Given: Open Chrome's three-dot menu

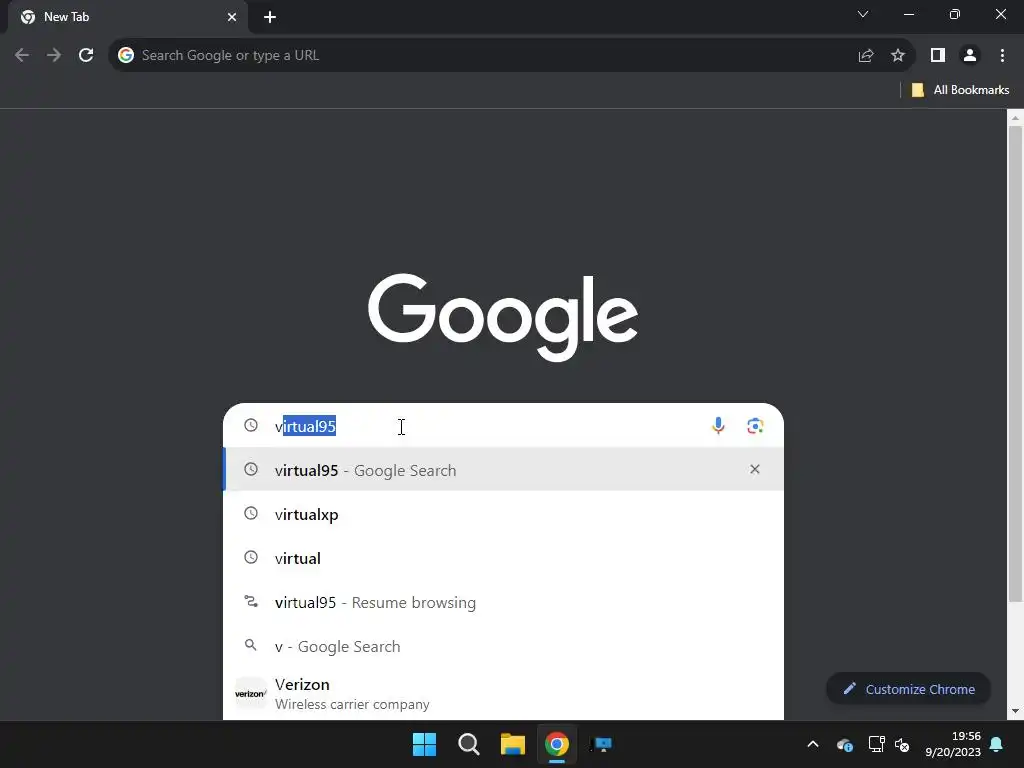Looking at the screenshot, I should (1002, 56).
